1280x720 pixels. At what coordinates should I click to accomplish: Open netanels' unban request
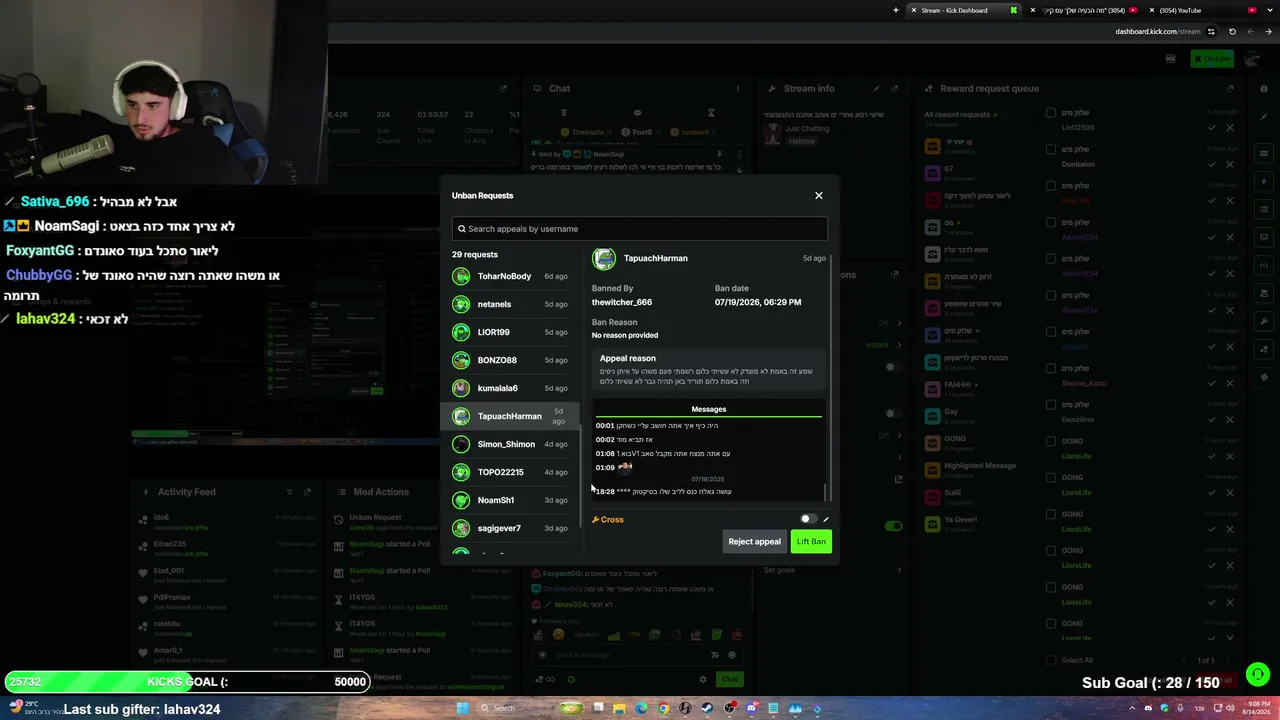tap(510, 304)
